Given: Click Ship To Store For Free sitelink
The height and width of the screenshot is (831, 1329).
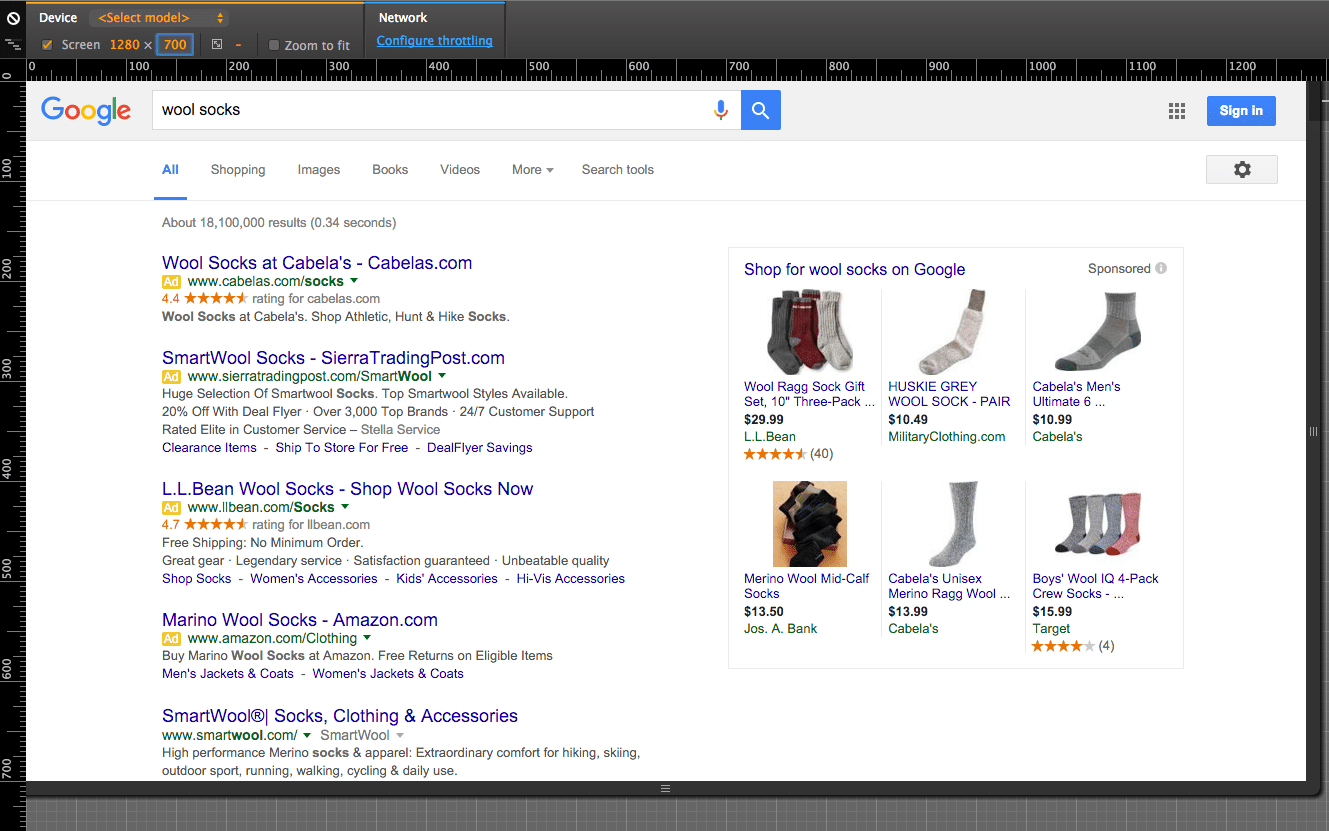Looking at the screenshot, I should [x=342, y=448].
